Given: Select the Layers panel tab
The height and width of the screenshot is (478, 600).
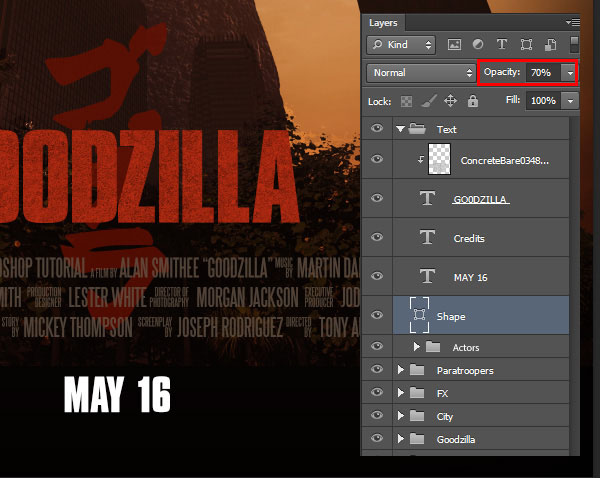Looking at the screenshot, I should click(383, 23).
